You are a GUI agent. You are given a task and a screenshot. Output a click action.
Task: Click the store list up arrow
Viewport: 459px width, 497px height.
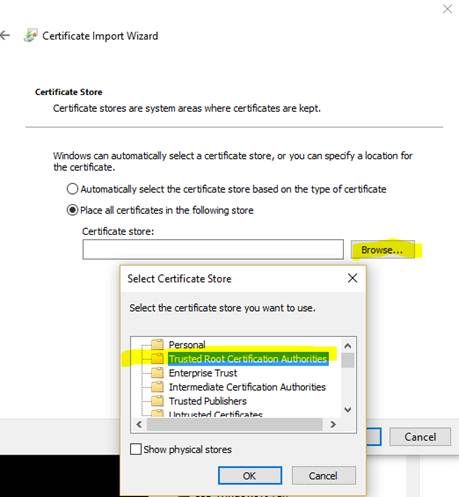[348, 346]
